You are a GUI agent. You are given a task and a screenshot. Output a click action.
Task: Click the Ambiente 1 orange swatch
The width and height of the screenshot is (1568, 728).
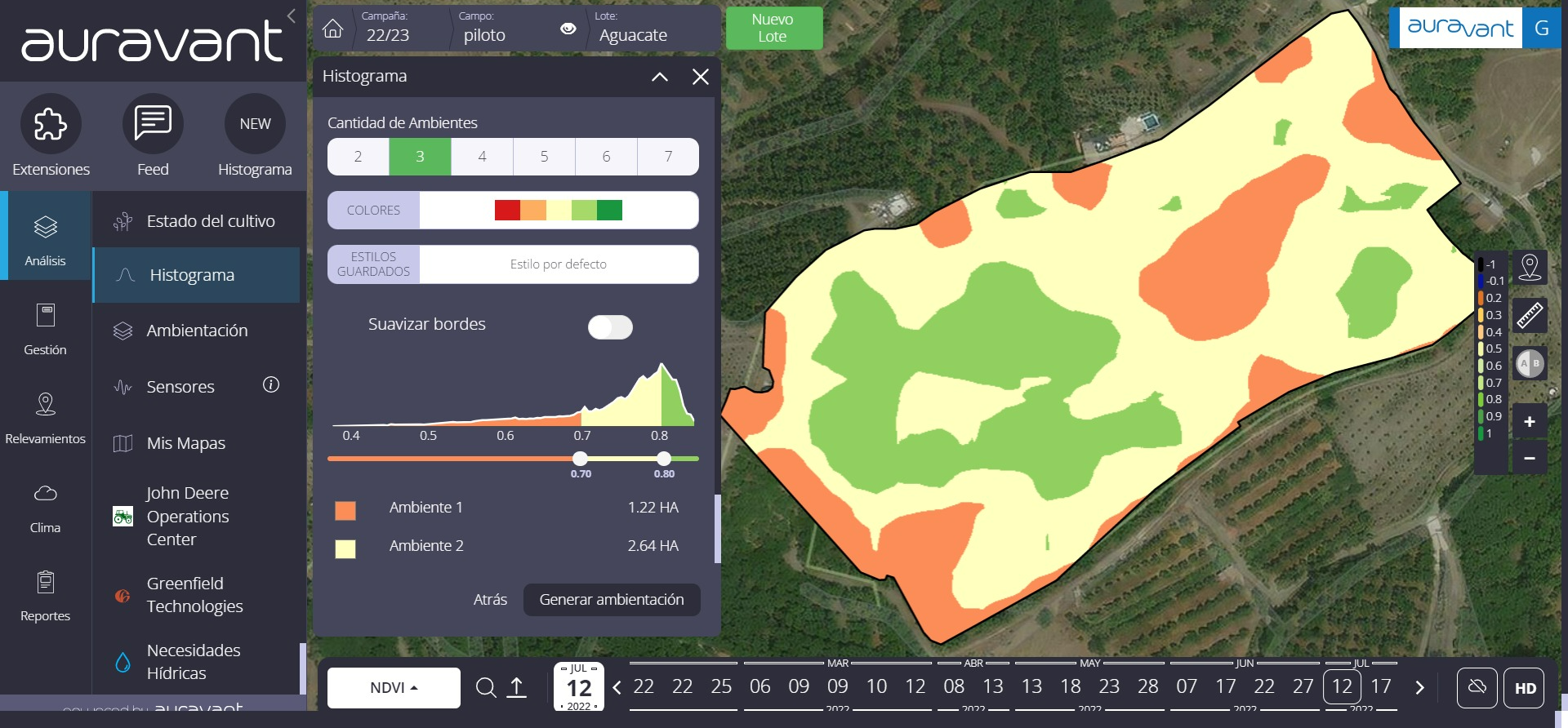click(x=345, y=511)
